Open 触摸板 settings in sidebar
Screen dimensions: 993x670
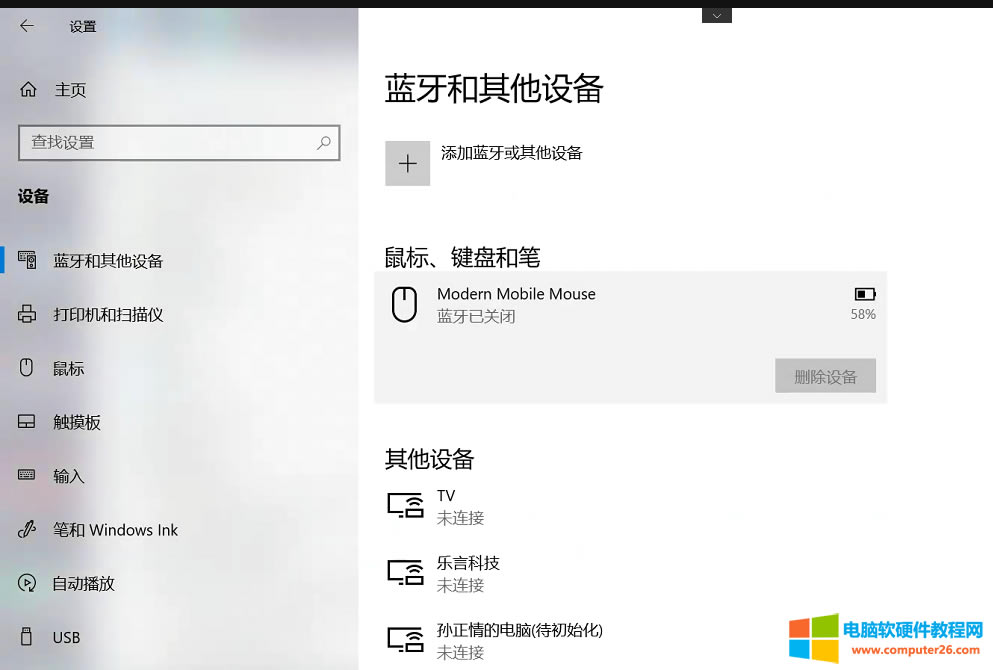[77, 423]
